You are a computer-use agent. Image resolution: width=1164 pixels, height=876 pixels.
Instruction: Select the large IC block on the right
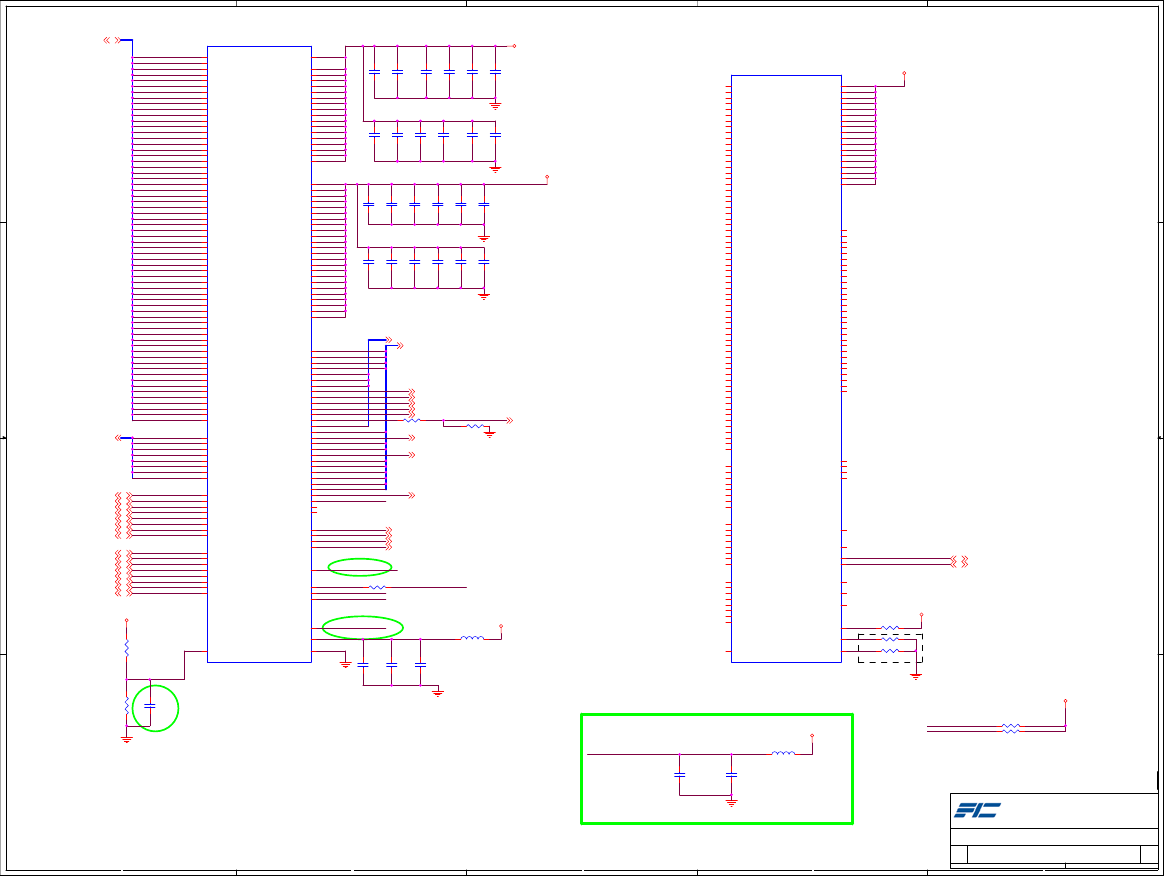(x=786, y=368)
